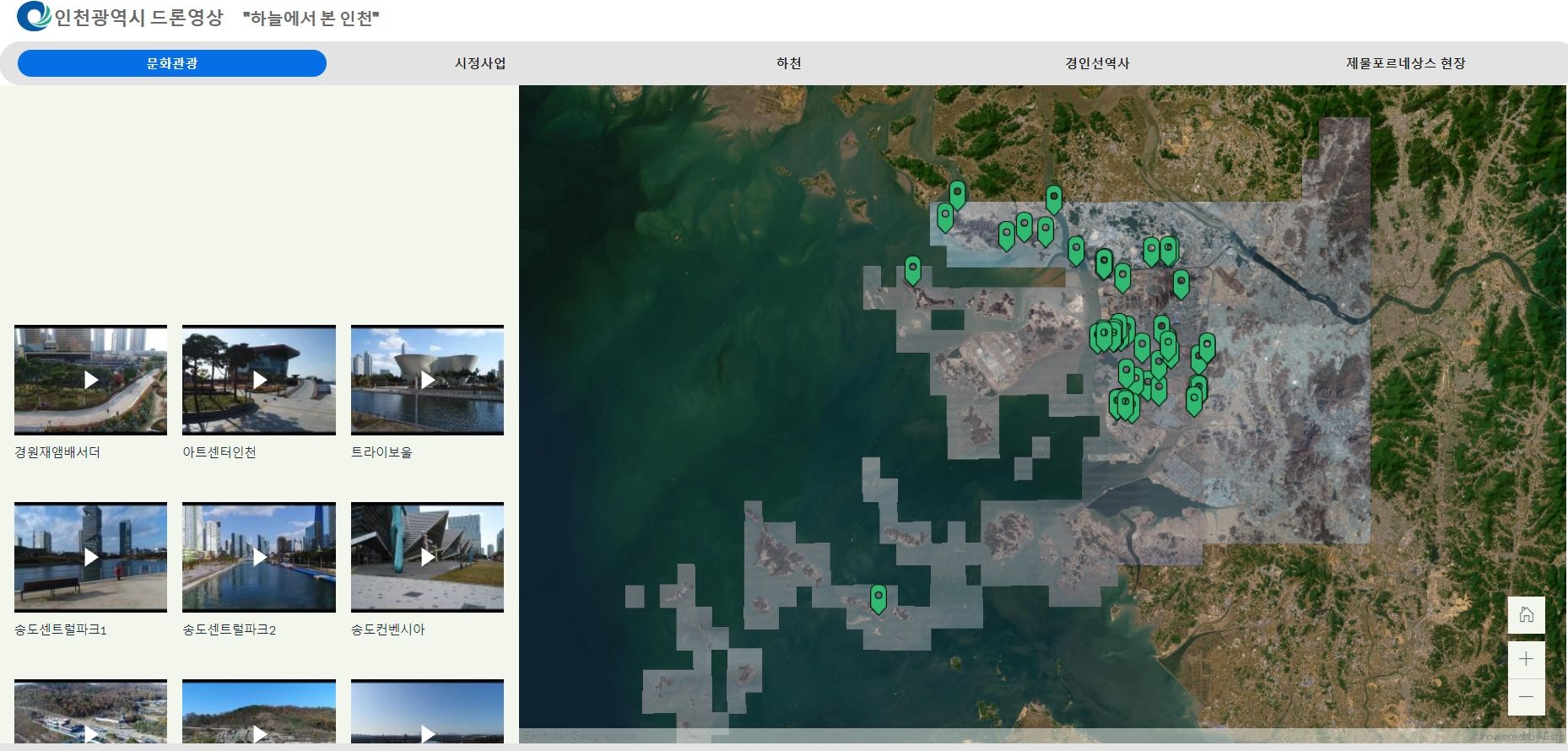Click the 송도센트럴파크2 caption text
Viewport: 1568px width, 751px height.
230,629
